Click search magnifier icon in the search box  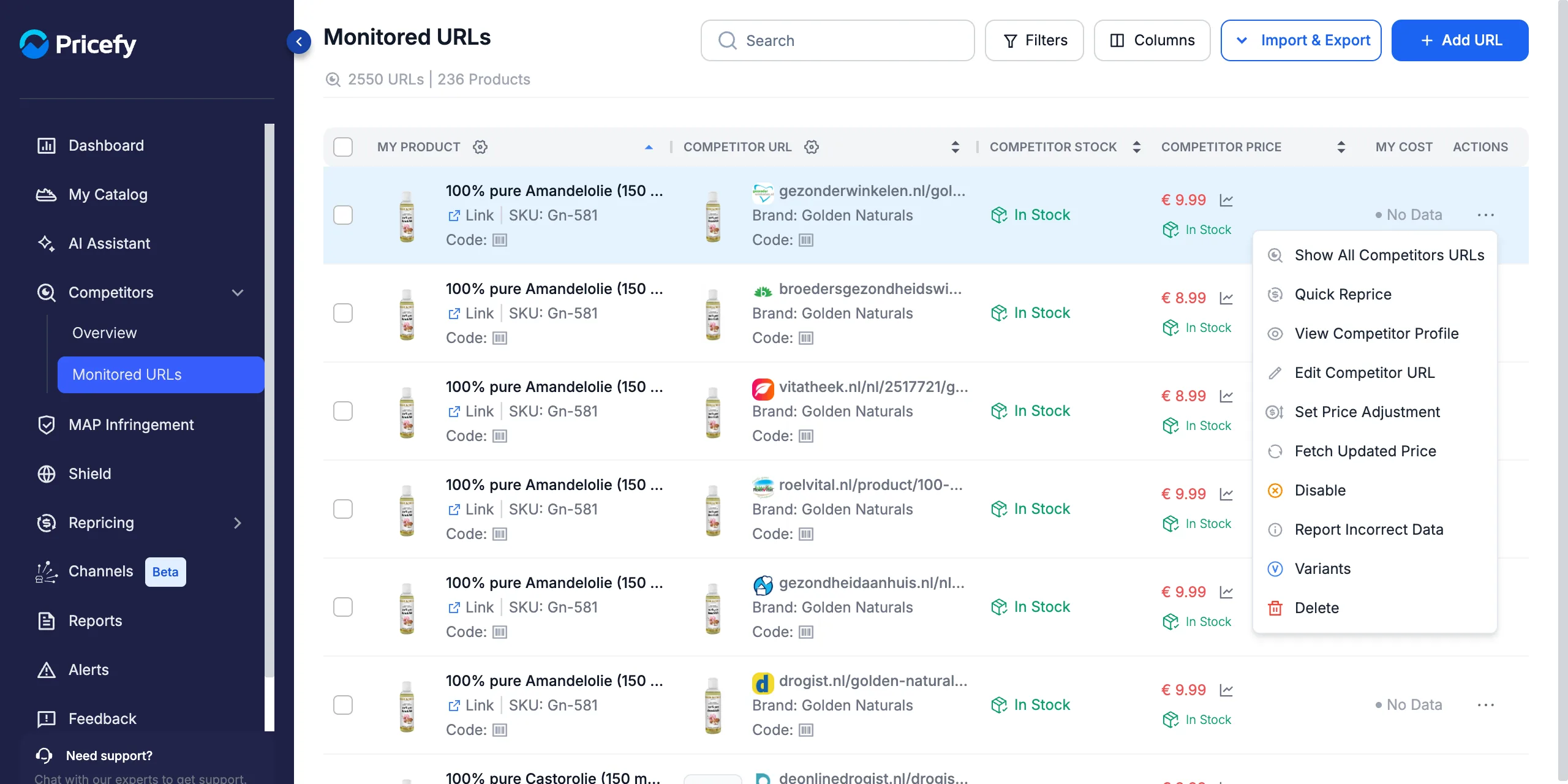[728, 40]
